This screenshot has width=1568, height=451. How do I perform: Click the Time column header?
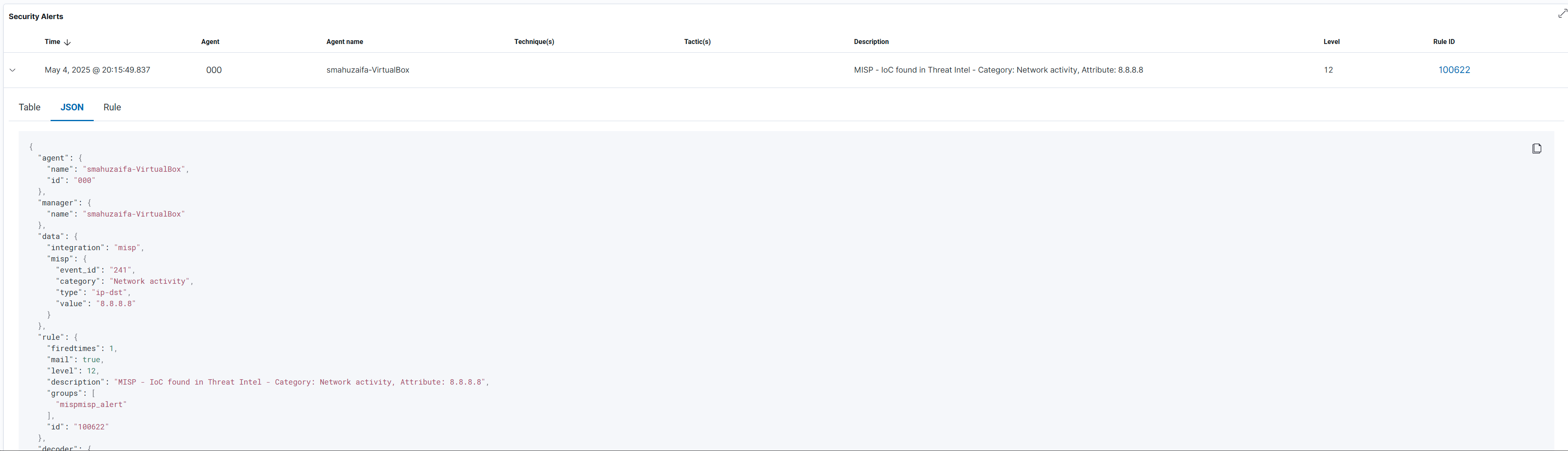point(52,42)
